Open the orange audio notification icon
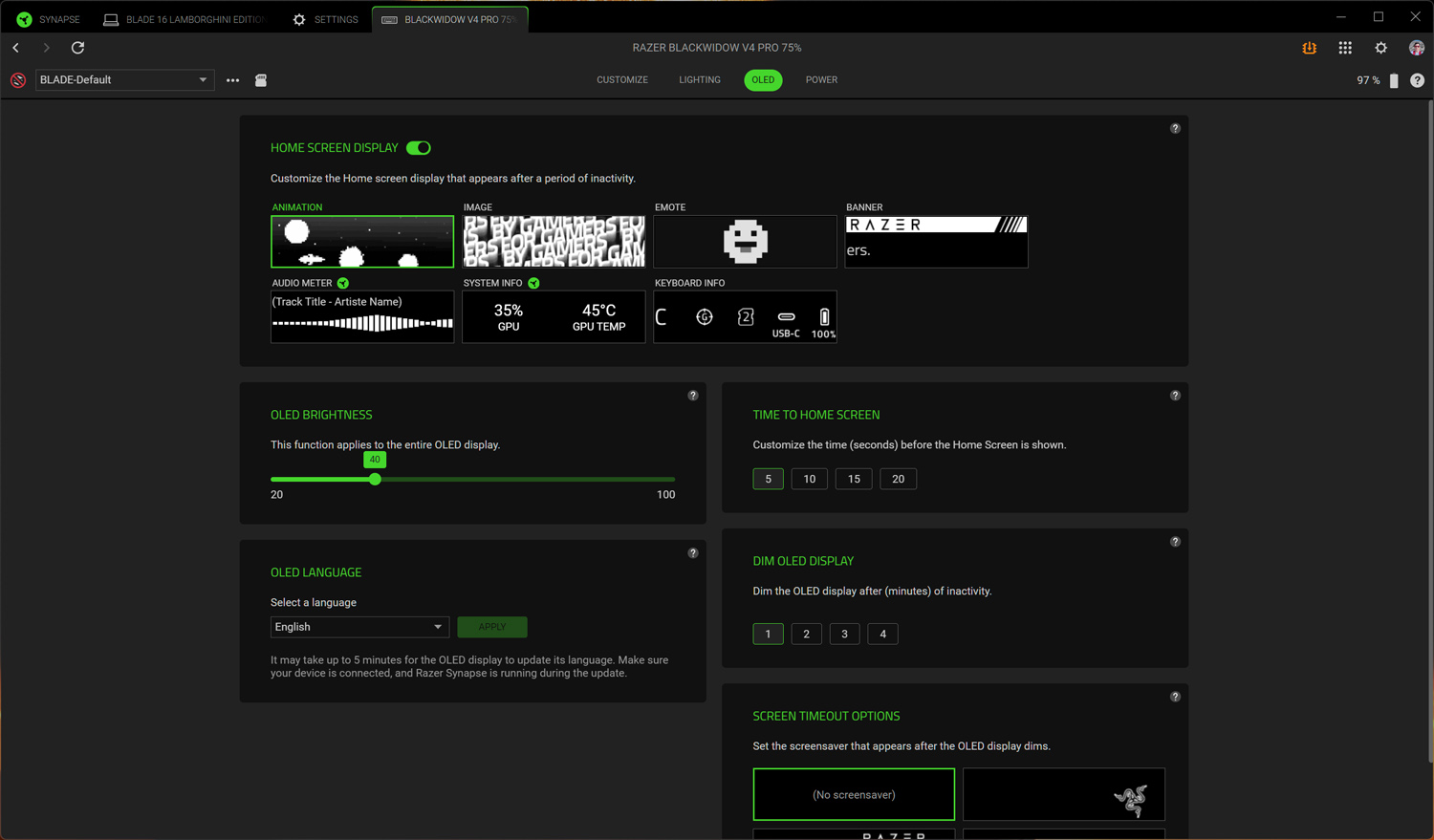The image size is (1434, 840). tap(1309, 48)
